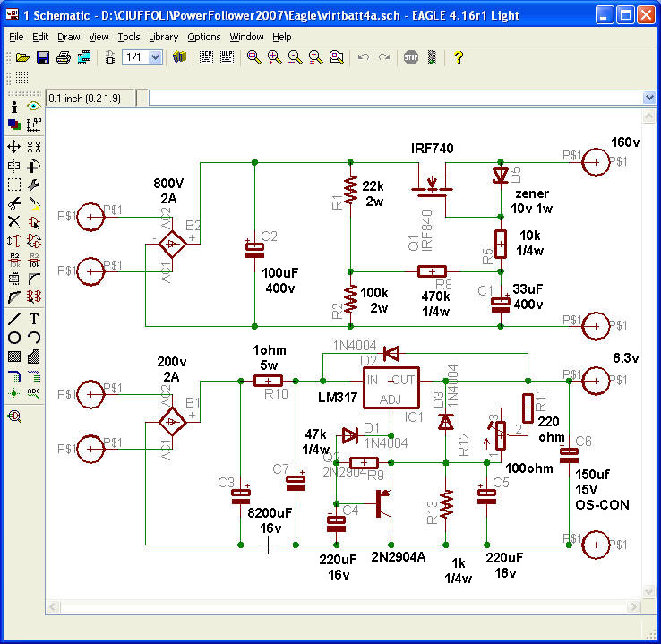The width and height of the screenshot is (661, 644).
Task: Run the ERC check tool
Action: pyautogui.click(x=14, y=416)
